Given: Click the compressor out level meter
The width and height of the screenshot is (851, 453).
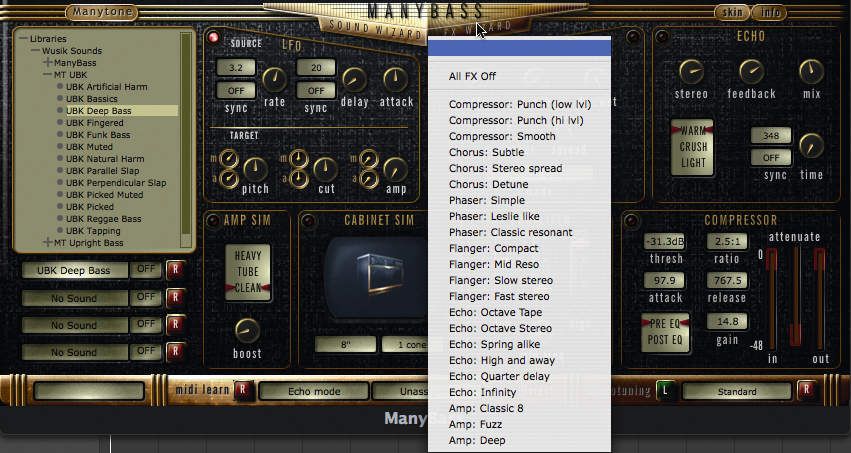Looking at the screenshot, I should pos(820,297).
